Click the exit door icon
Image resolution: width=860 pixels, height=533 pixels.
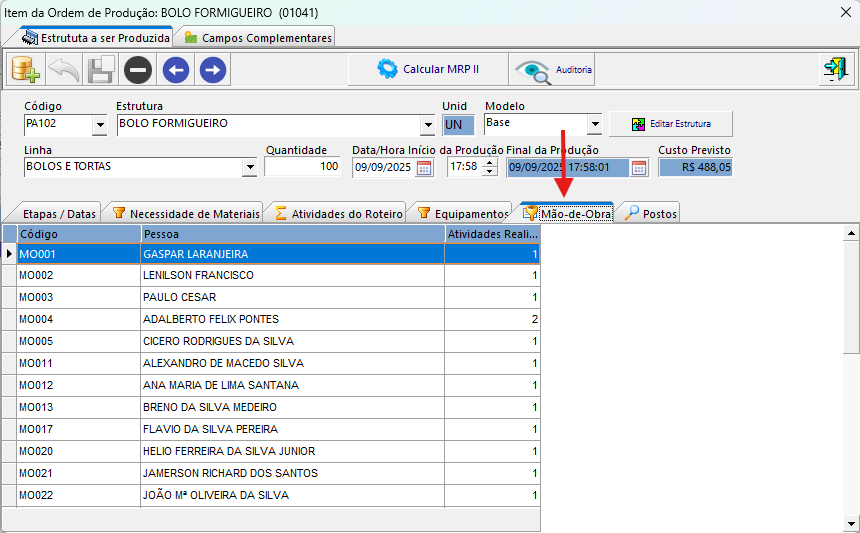point(834,70)
